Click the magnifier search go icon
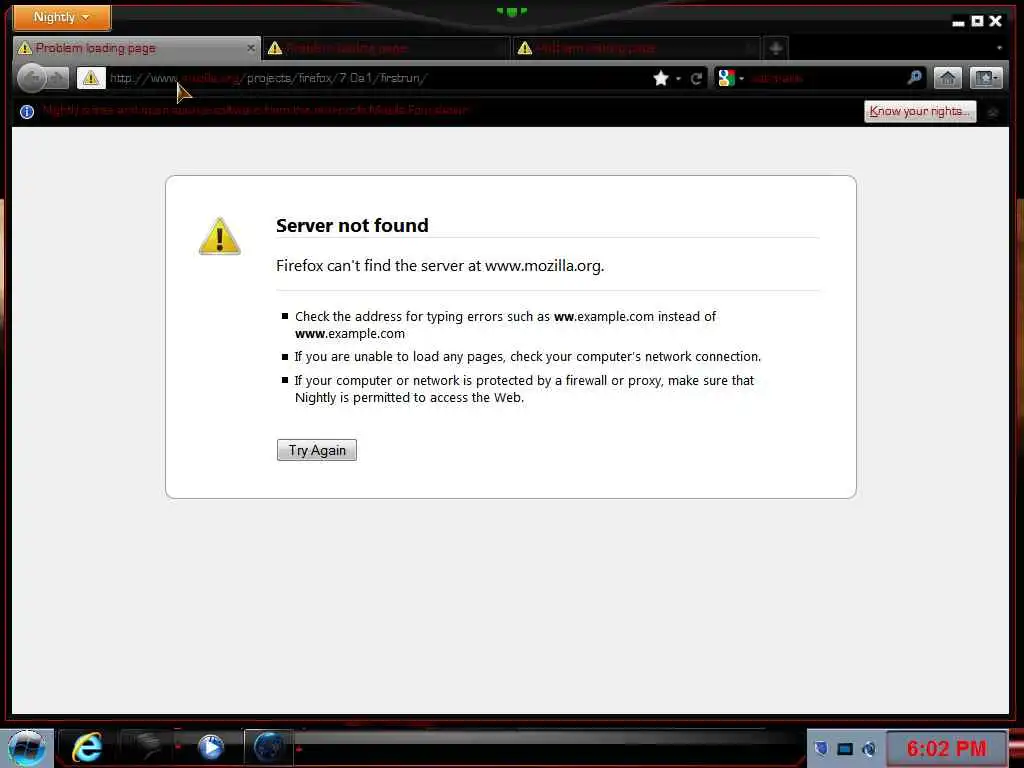The width and height of the screenshot is (1024, 768). [x=914, y=78]
